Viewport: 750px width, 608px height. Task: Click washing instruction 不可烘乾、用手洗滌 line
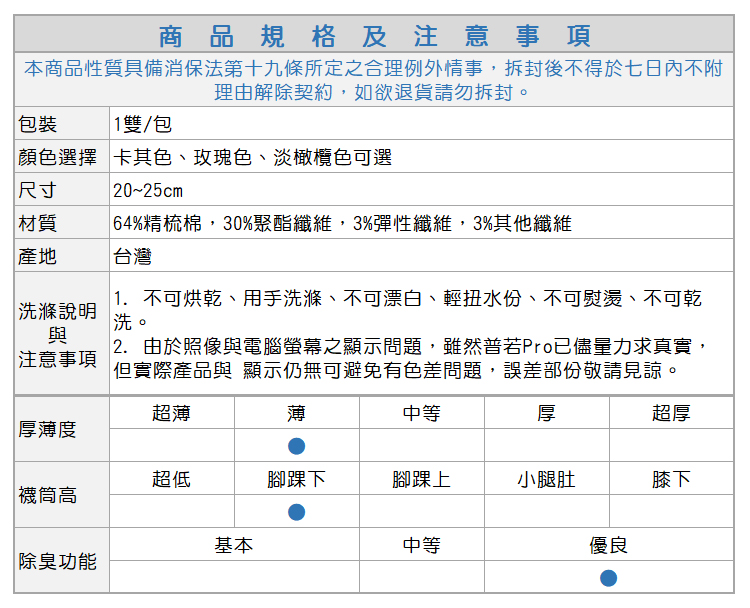pyautogui.click(x=408, y=310)
